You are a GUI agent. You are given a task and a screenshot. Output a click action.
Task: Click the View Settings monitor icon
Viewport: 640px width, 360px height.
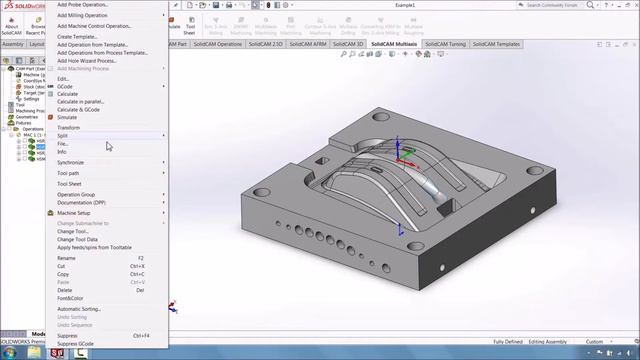(440, 54)
